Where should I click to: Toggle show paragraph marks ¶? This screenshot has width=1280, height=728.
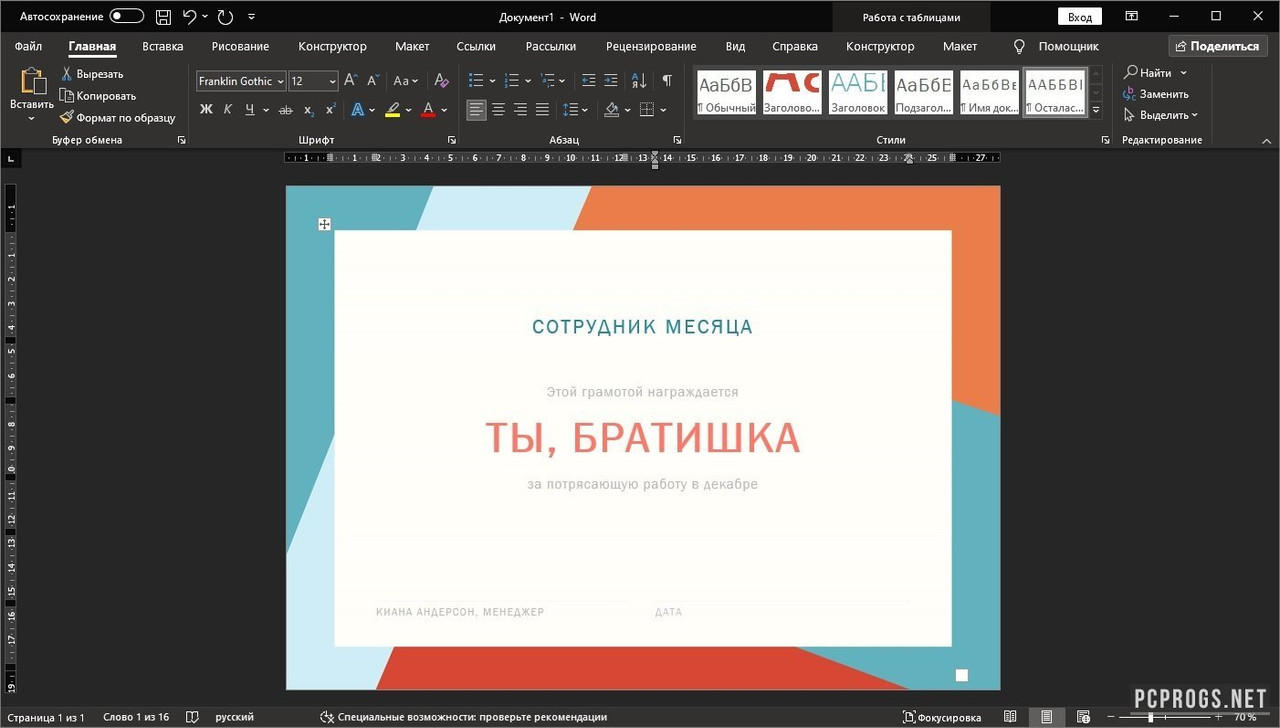[x=667, y=81]
